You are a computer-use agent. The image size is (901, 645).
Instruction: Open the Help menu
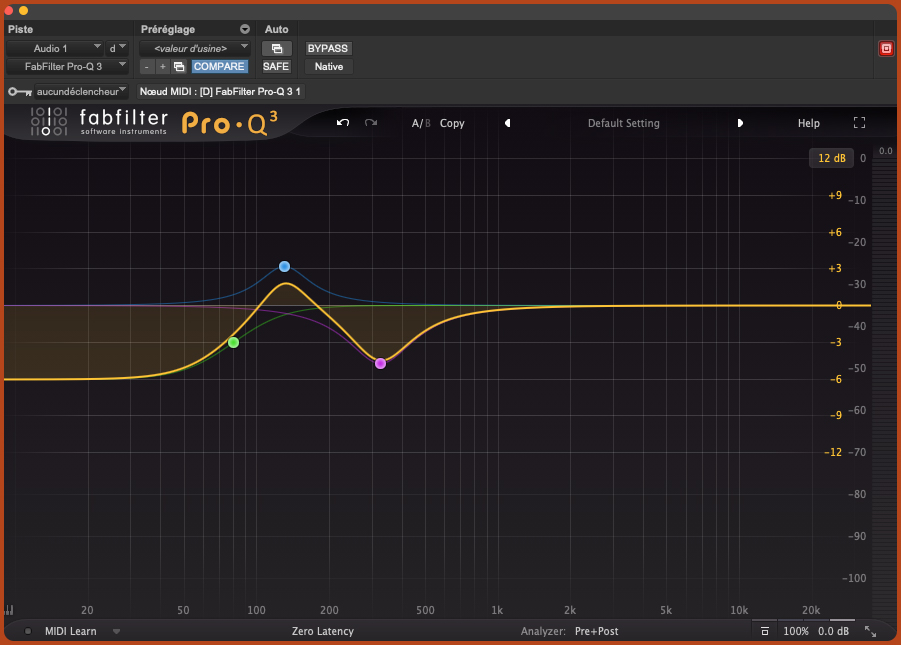808,123
